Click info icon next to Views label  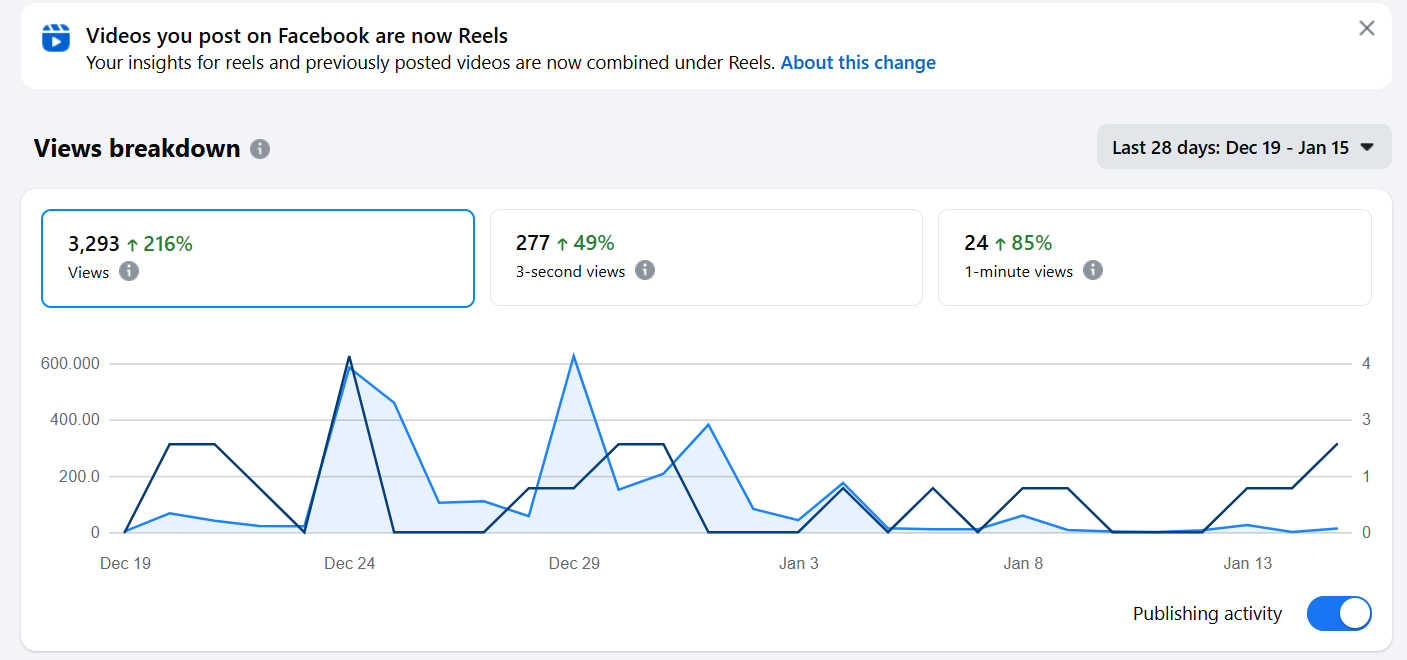coord(129,271)
